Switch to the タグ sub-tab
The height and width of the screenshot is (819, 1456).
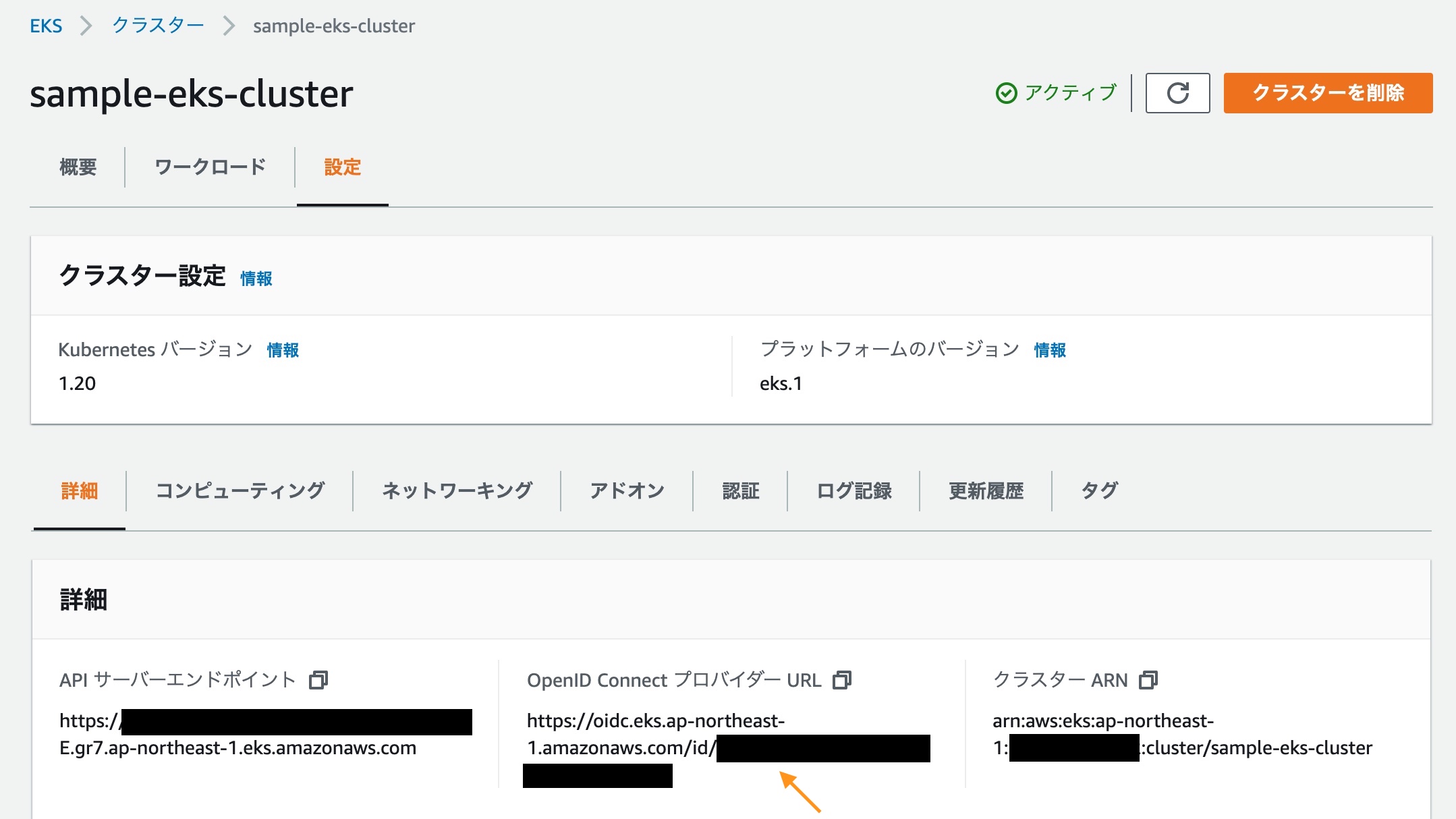click(x=1099, y=490)
